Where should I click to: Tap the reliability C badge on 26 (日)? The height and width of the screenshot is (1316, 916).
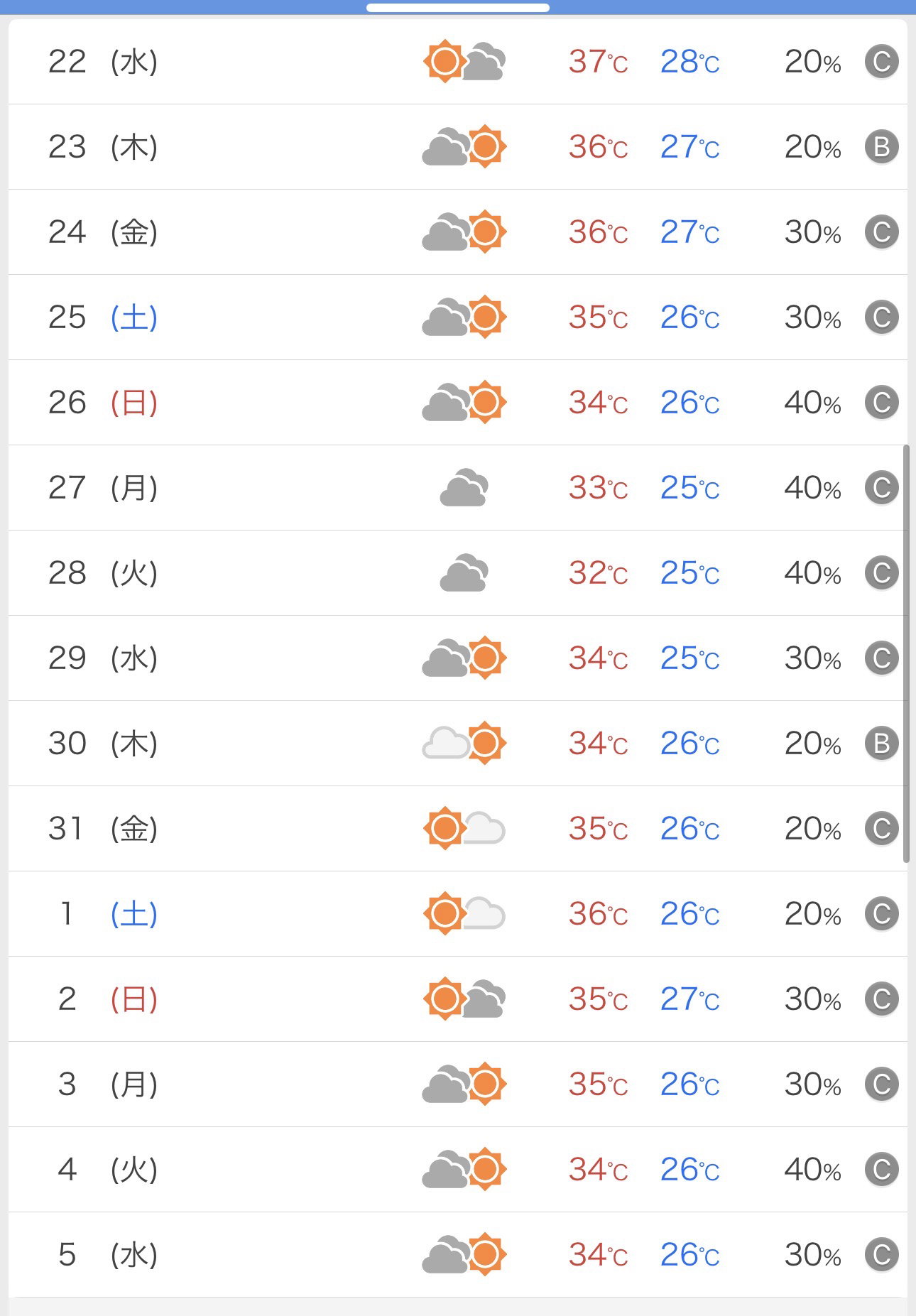[x=881, y=403]
